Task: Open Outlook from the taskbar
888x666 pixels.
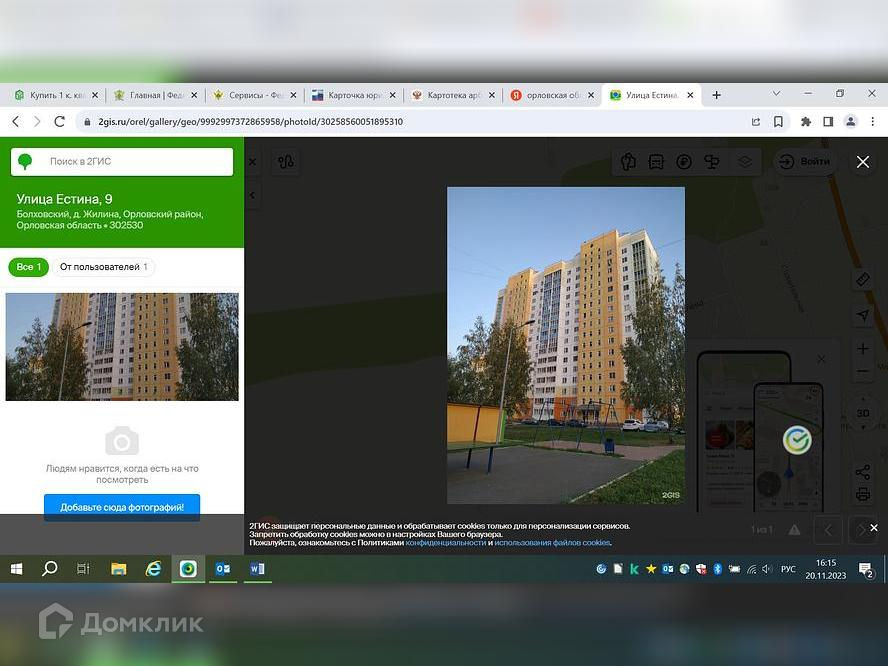Action: click(223, 569)
